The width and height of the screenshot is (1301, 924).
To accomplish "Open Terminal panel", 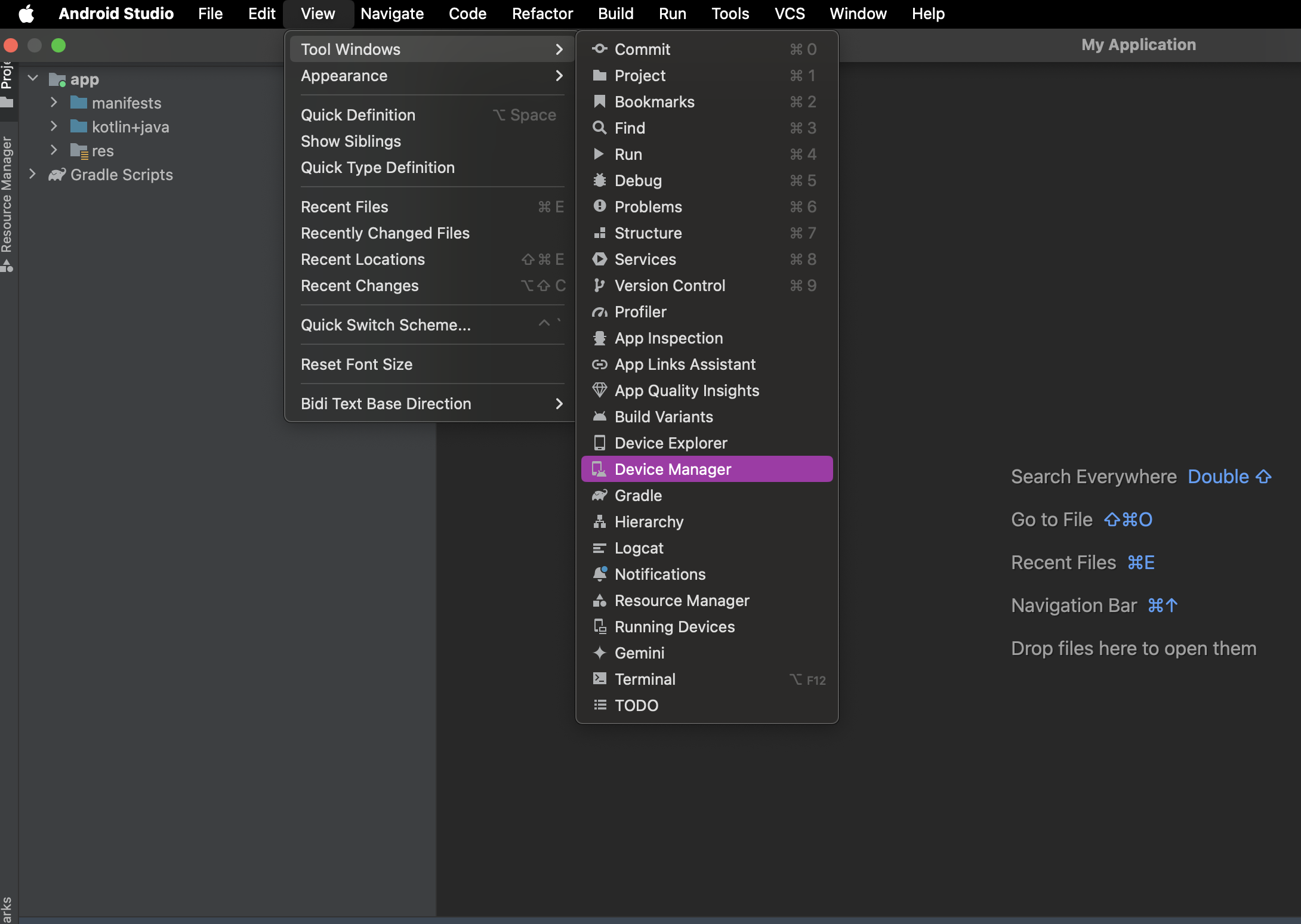I will click(x=645, y=678).
